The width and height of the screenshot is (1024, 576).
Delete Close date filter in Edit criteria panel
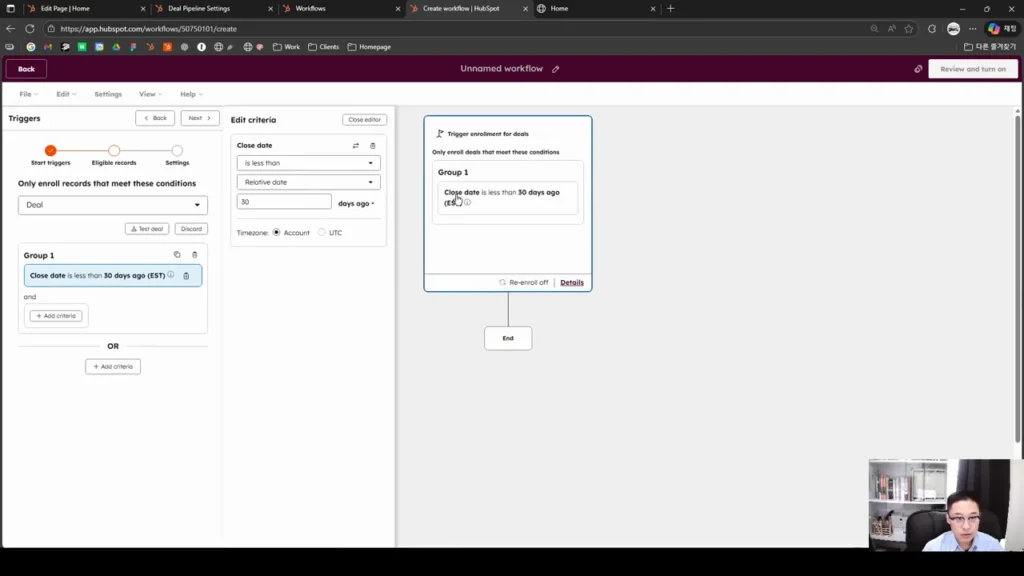pos(373,146)
